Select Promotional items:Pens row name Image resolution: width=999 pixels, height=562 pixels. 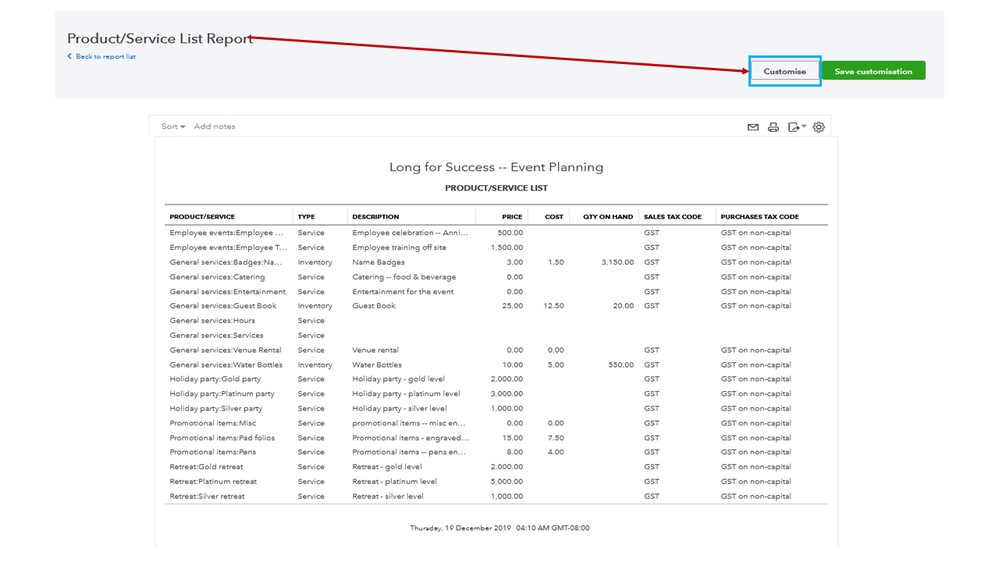(x=213, y=452)
